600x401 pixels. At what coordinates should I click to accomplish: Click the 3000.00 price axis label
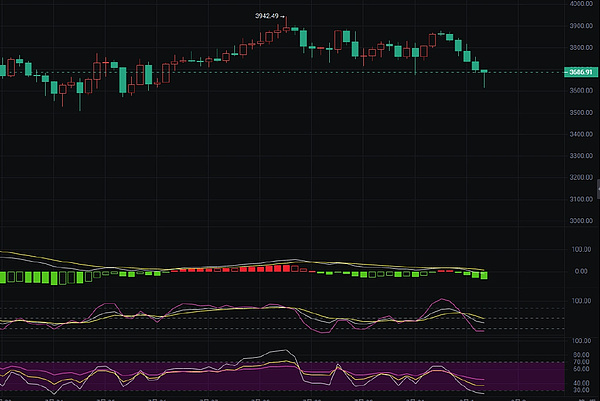tap(580, 221)
